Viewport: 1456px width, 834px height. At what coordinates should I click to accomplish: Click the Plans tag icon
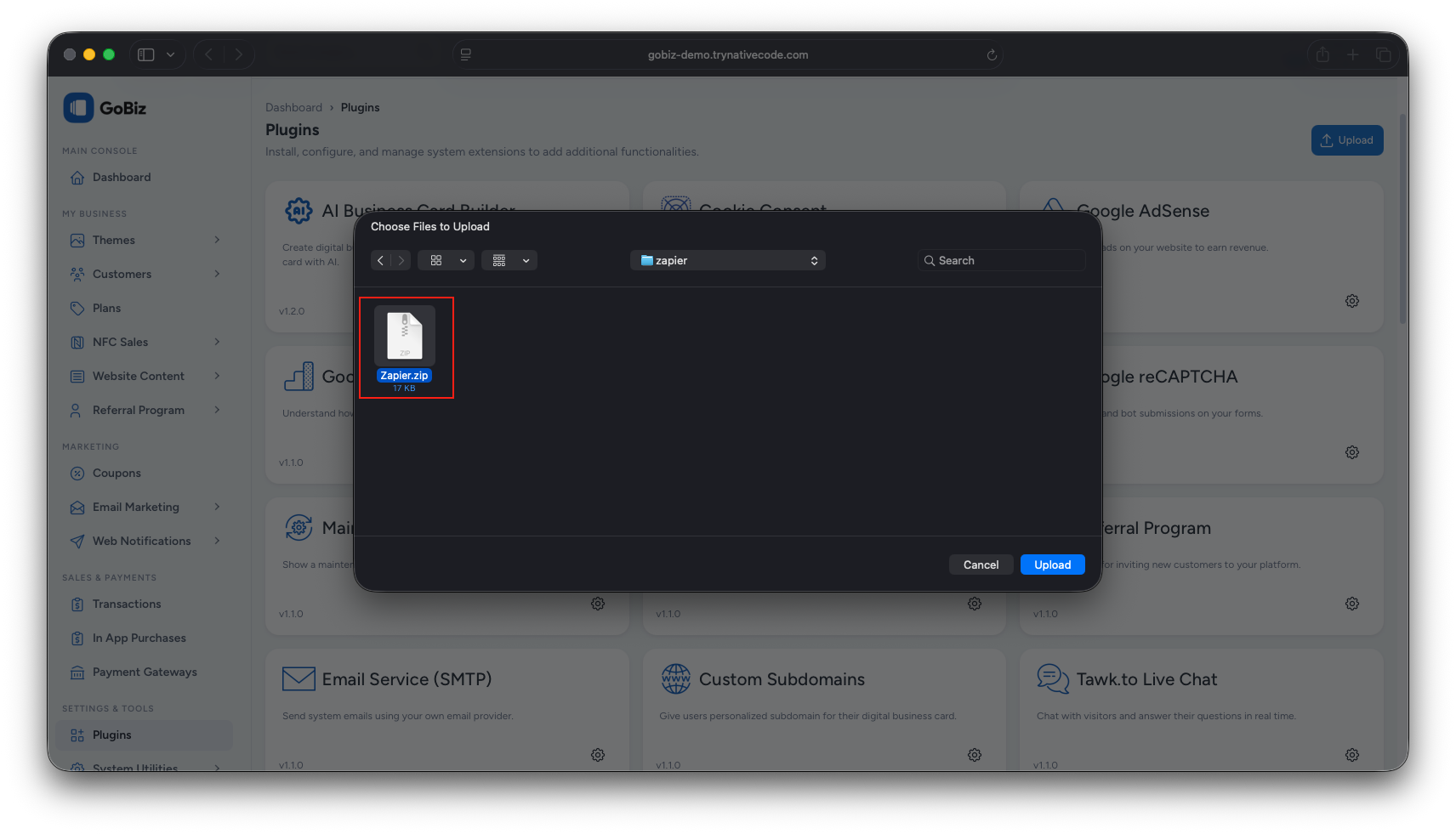pyautogui.click(x=77, y=308)
